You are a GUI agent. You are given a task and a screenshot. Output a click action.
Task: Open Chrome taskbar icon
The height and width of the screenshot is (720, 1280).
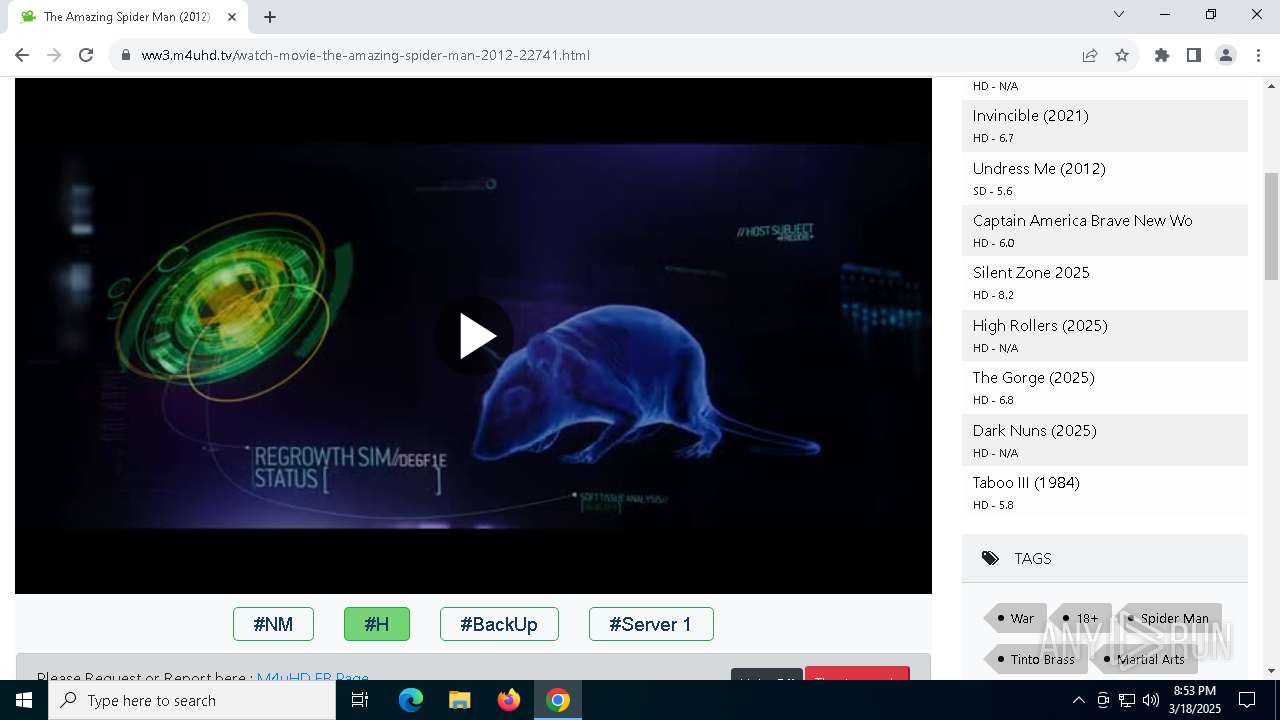click(x=558, y=700)
